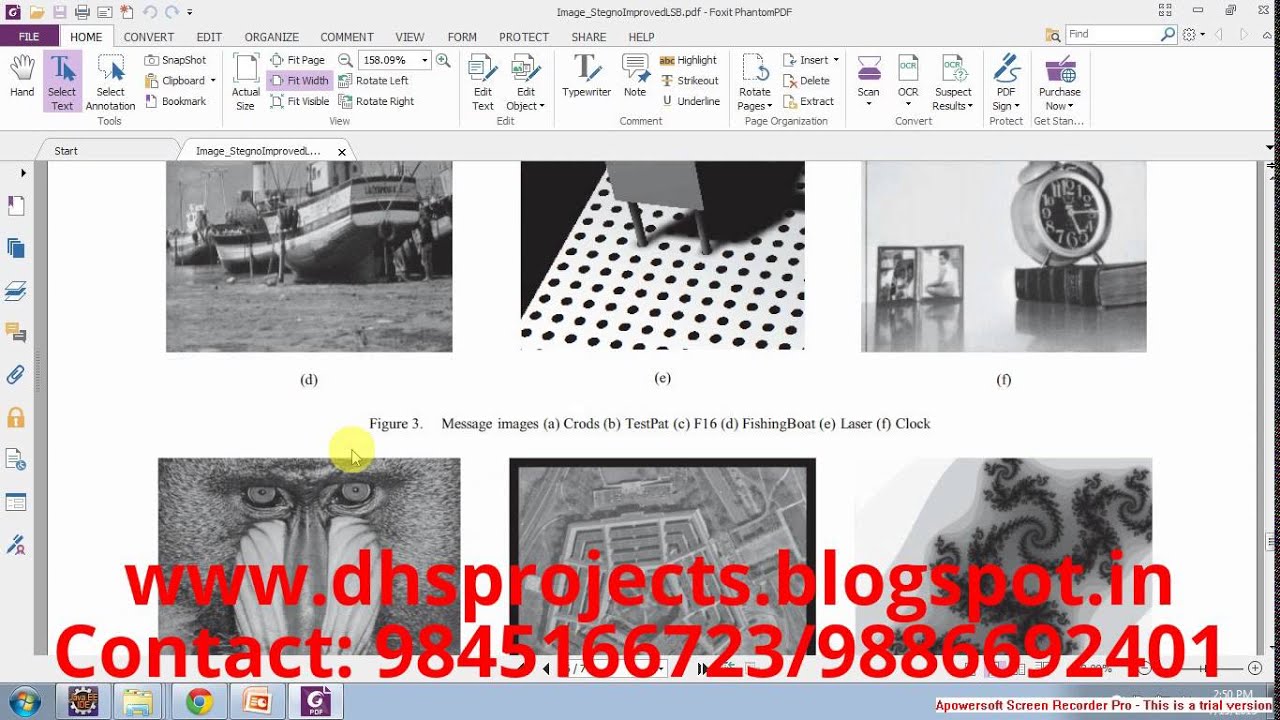Toggle the Fit Width view
Viewport: 1280px width, 720px height.
[x=300, y=80]
